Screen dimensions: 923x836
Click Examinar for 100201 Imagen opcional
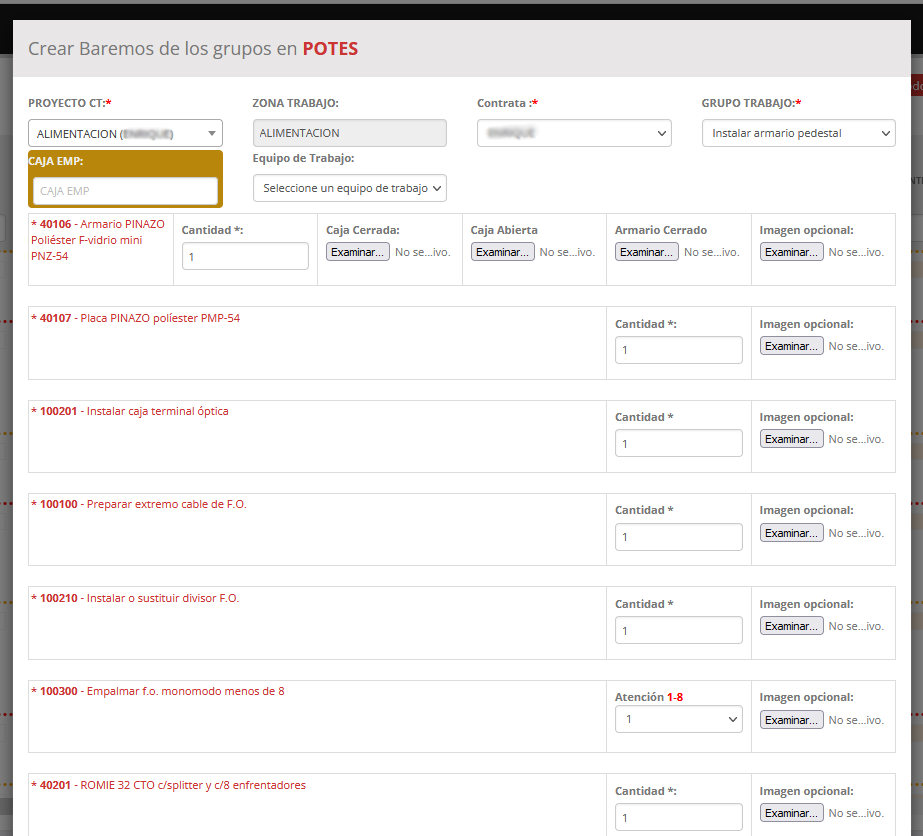click(x=792, y=439)
